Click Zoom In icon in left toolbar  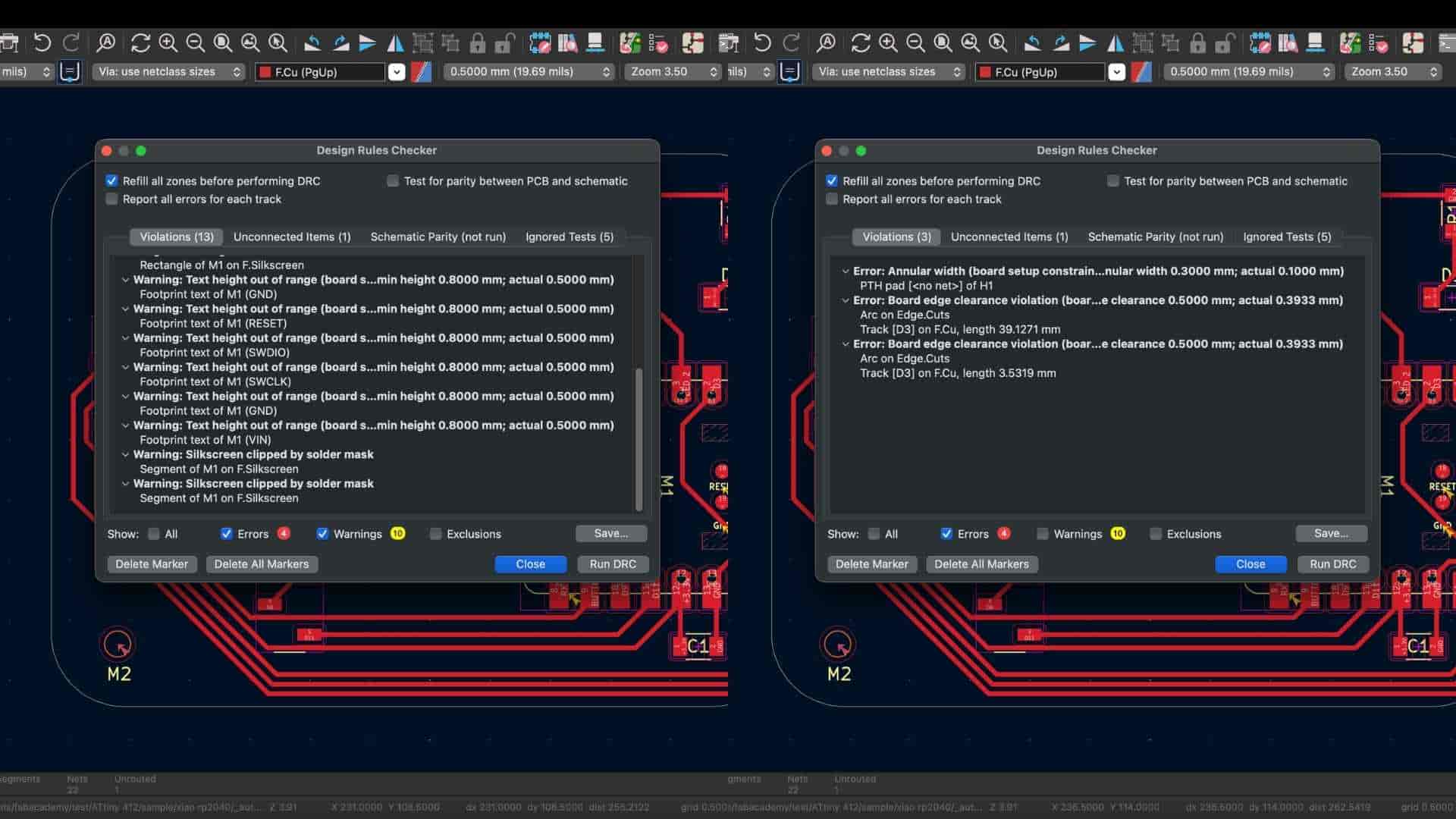point(168,42)
